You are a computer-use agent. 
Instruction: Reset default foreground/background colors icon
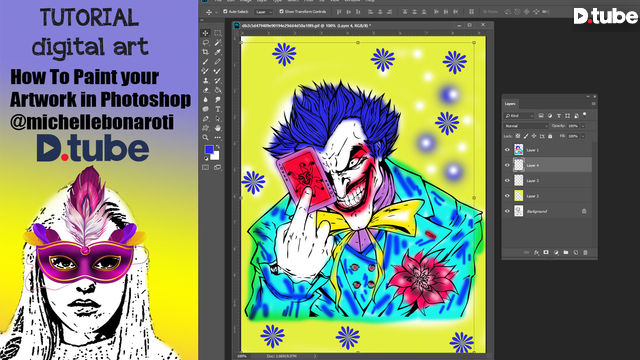click(205, 158)
